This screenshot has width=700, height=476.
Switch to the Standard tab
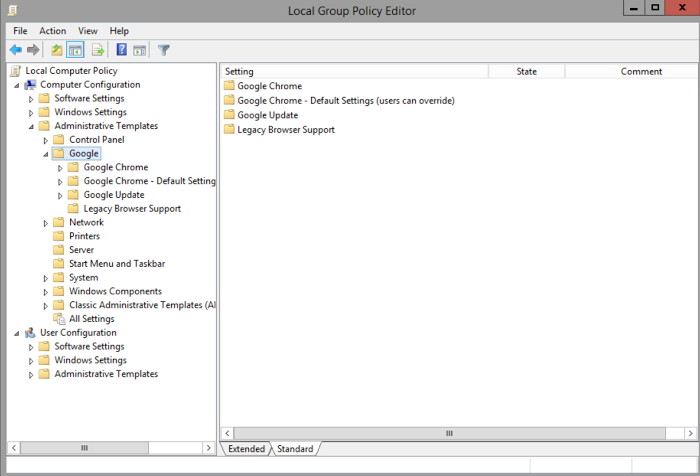pos(295,449)
